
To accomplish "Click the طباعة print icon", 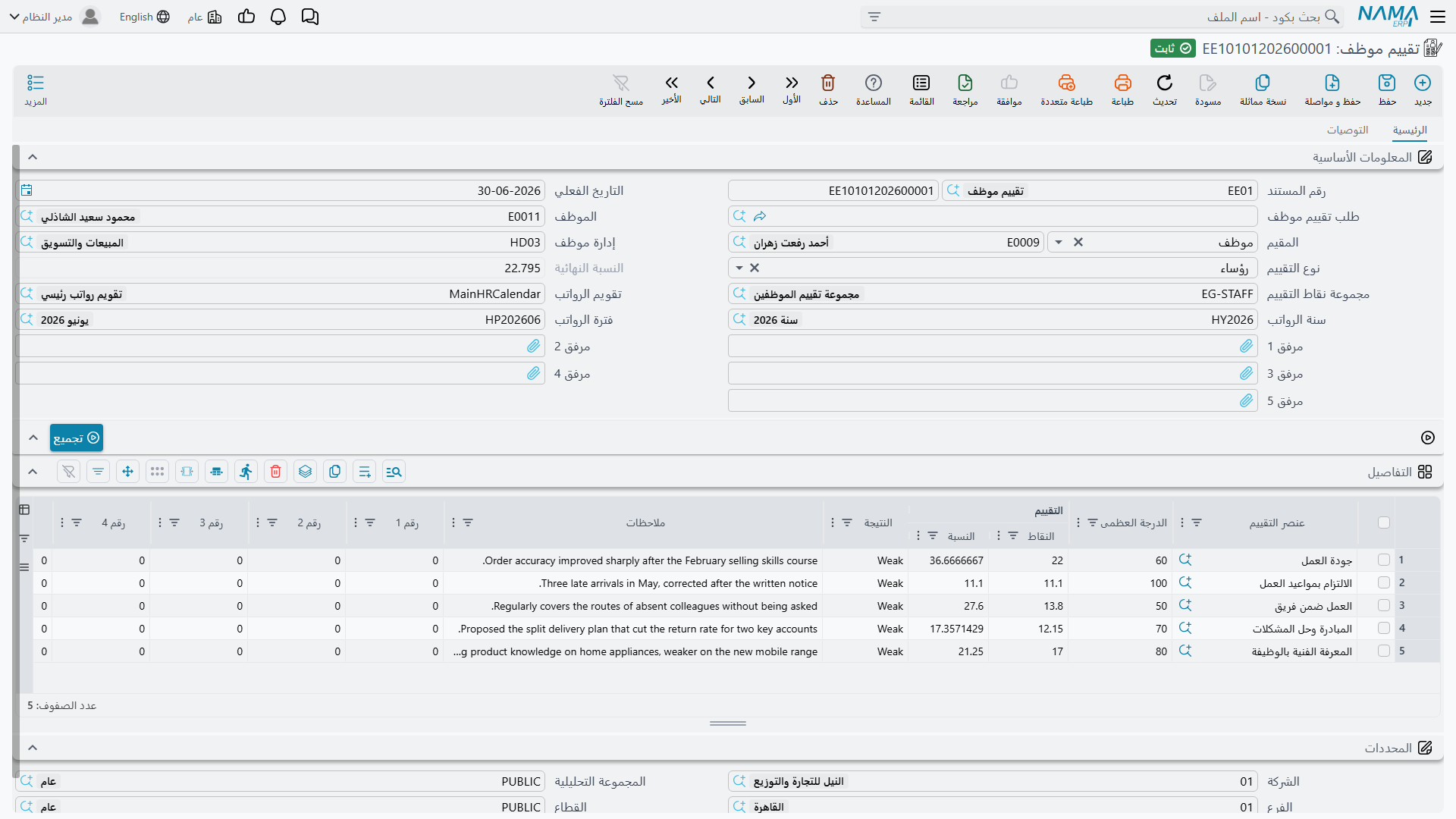I will pos(1122,83).
